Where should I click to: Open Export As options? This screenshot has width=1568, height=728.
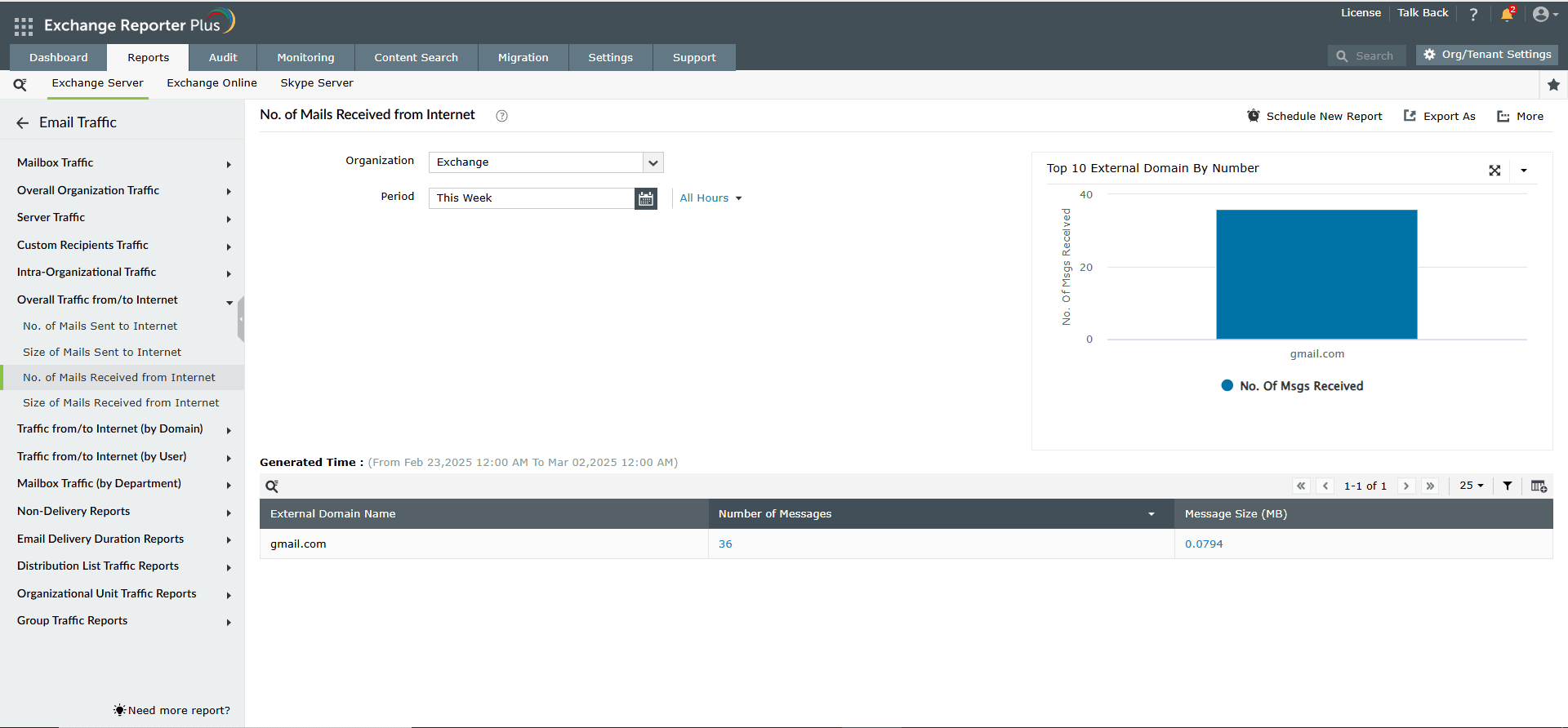[1440, 117]
